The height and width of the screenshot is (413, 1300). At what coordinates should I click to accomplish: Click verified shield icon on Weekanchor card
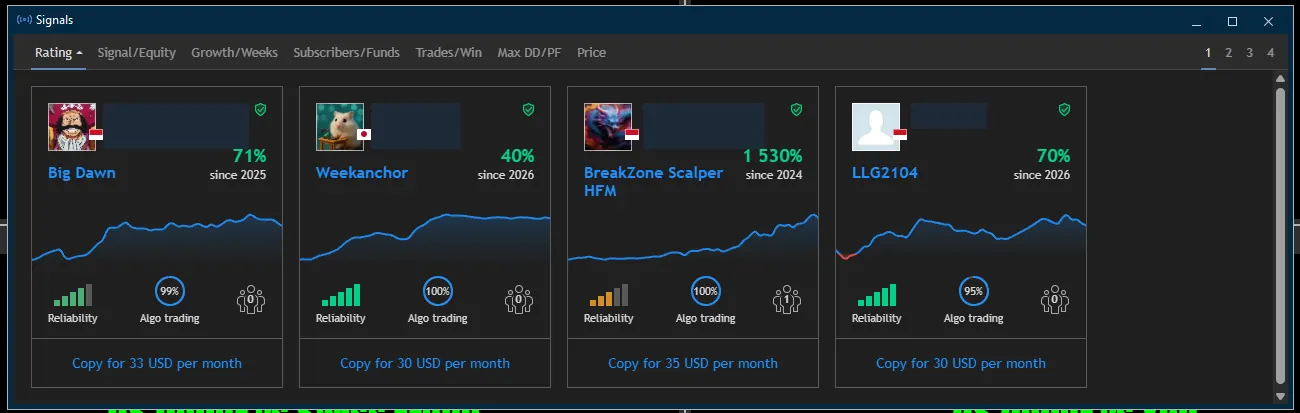pyautogui.click(x=529, y=109)
